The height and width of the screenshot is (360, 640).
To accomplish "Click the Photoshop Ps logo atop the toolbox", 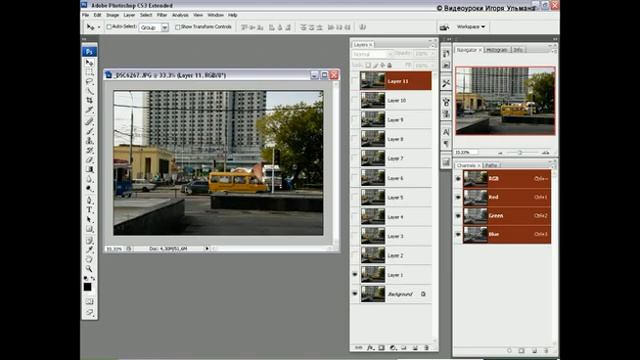I will 89,51.
